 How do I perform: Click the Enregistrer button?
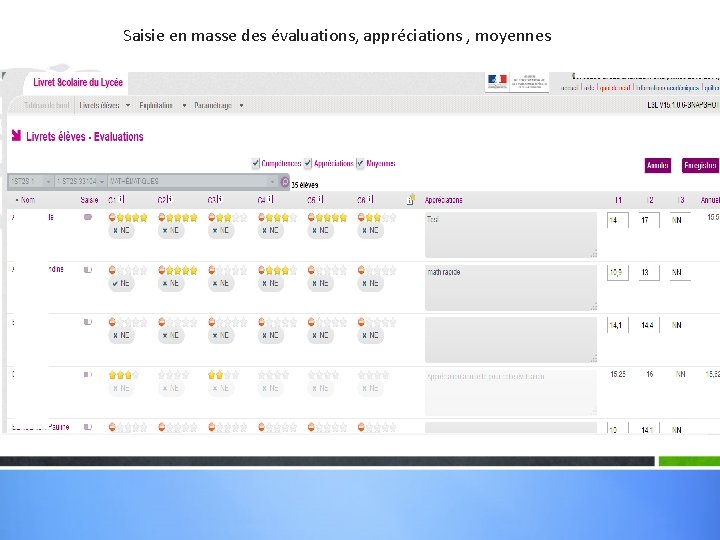point(700,165)
